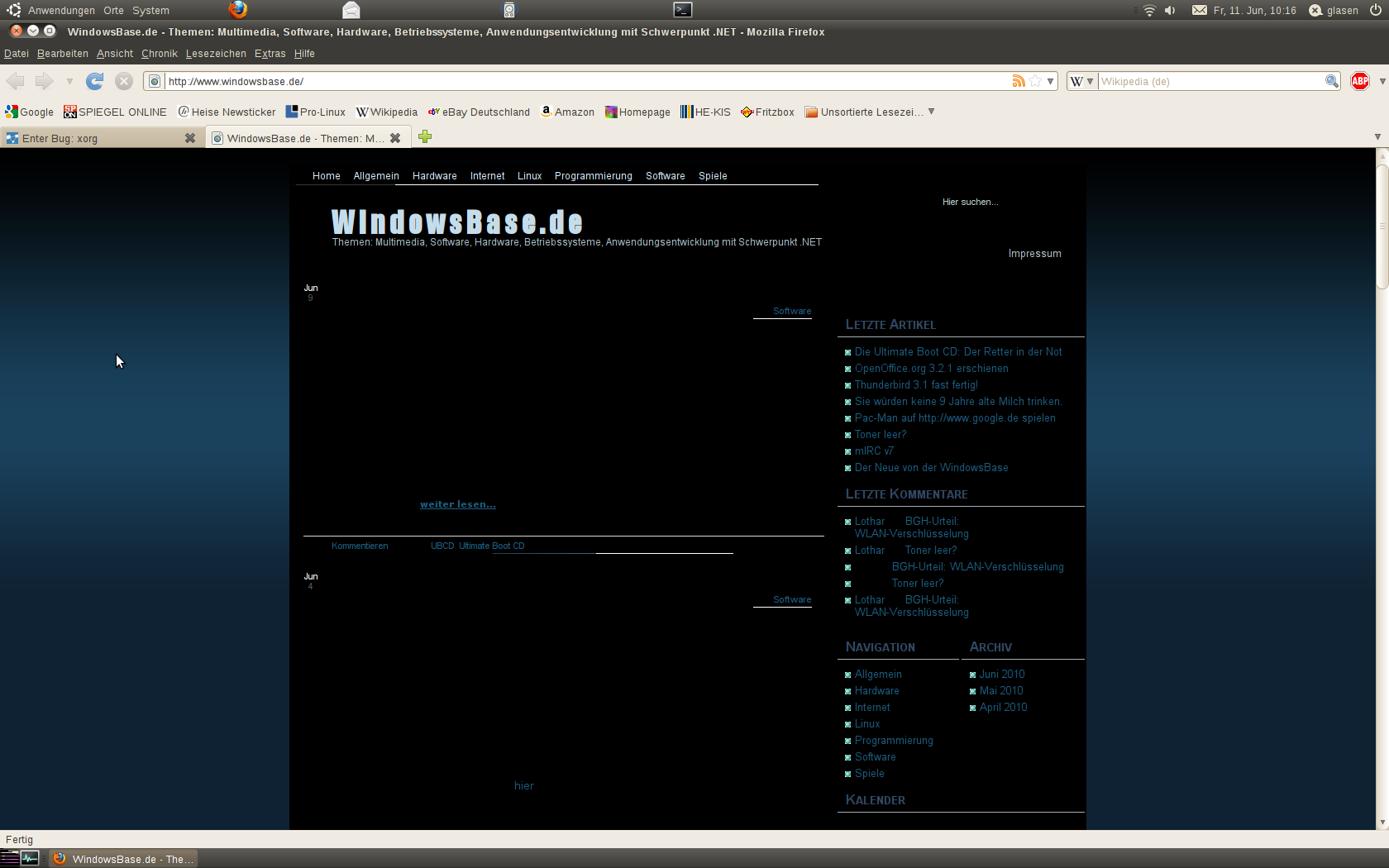Click the weiter lesen... link
This screenshot has height=868, width=1389.
pos(457,504)
